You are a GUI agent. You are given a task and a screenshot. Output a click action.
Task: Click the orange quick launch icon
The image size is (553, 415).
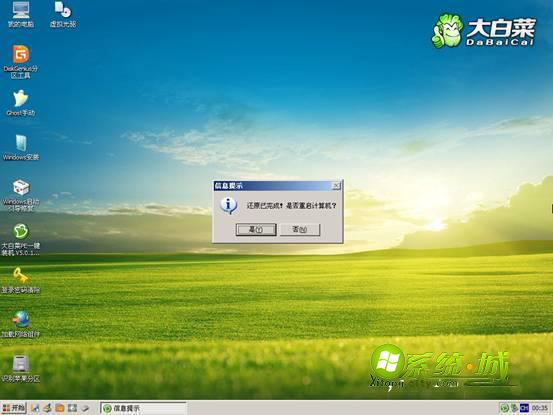[60, 408]
